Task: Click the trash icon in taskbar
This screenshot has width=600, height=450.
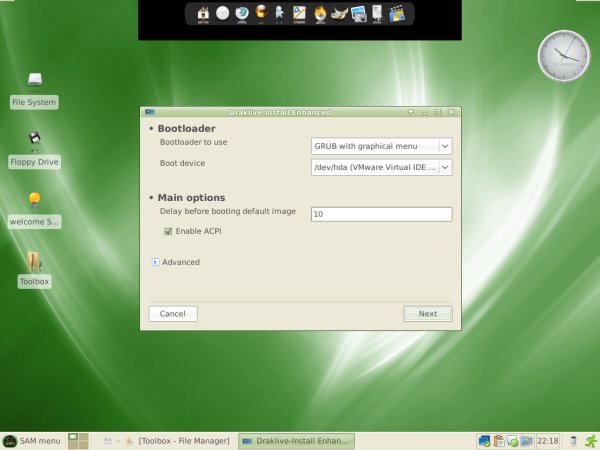Action: 573,441
